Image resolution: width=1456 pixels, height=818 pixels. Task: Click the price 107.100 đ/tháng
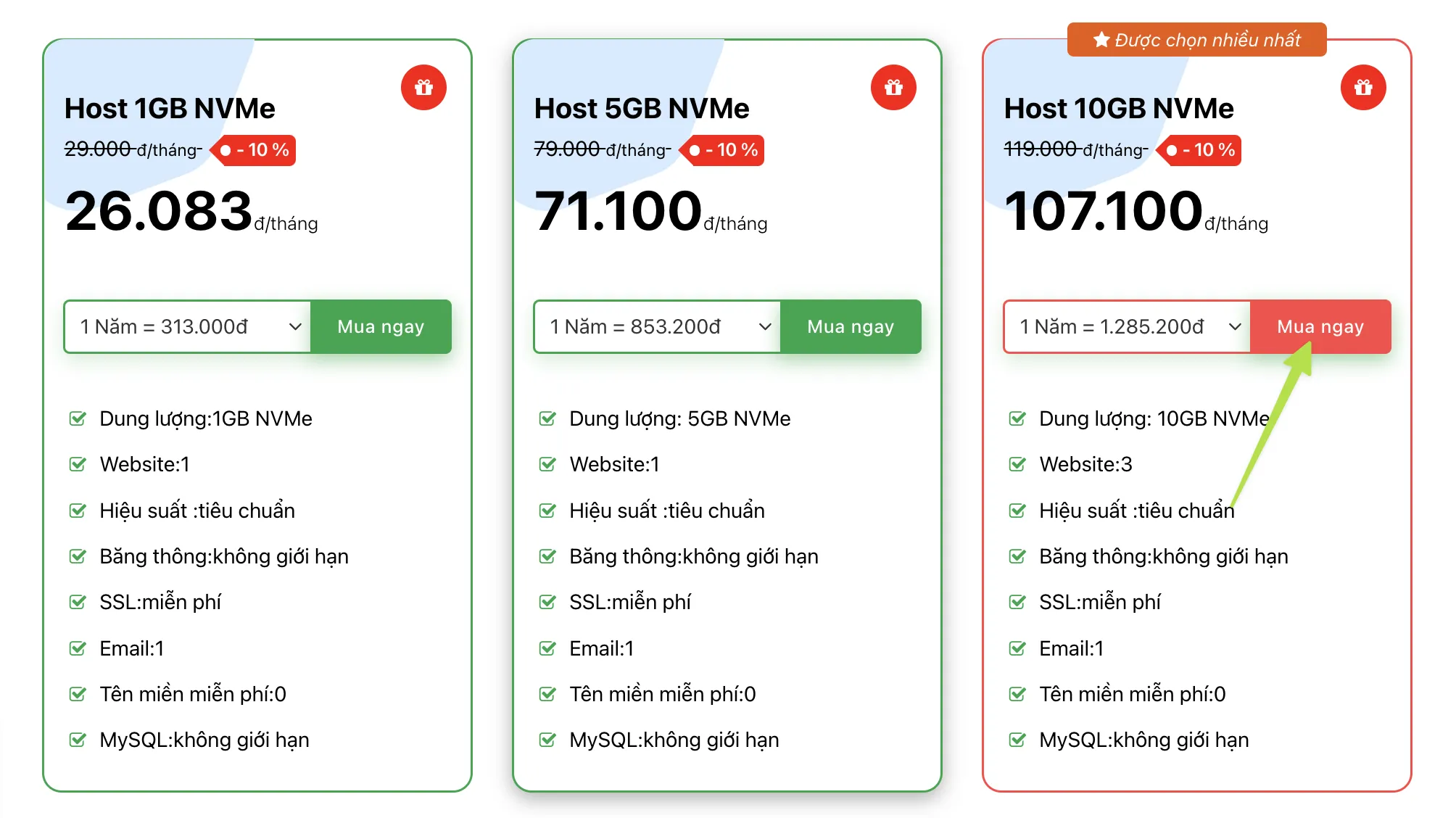[1136, 211]
